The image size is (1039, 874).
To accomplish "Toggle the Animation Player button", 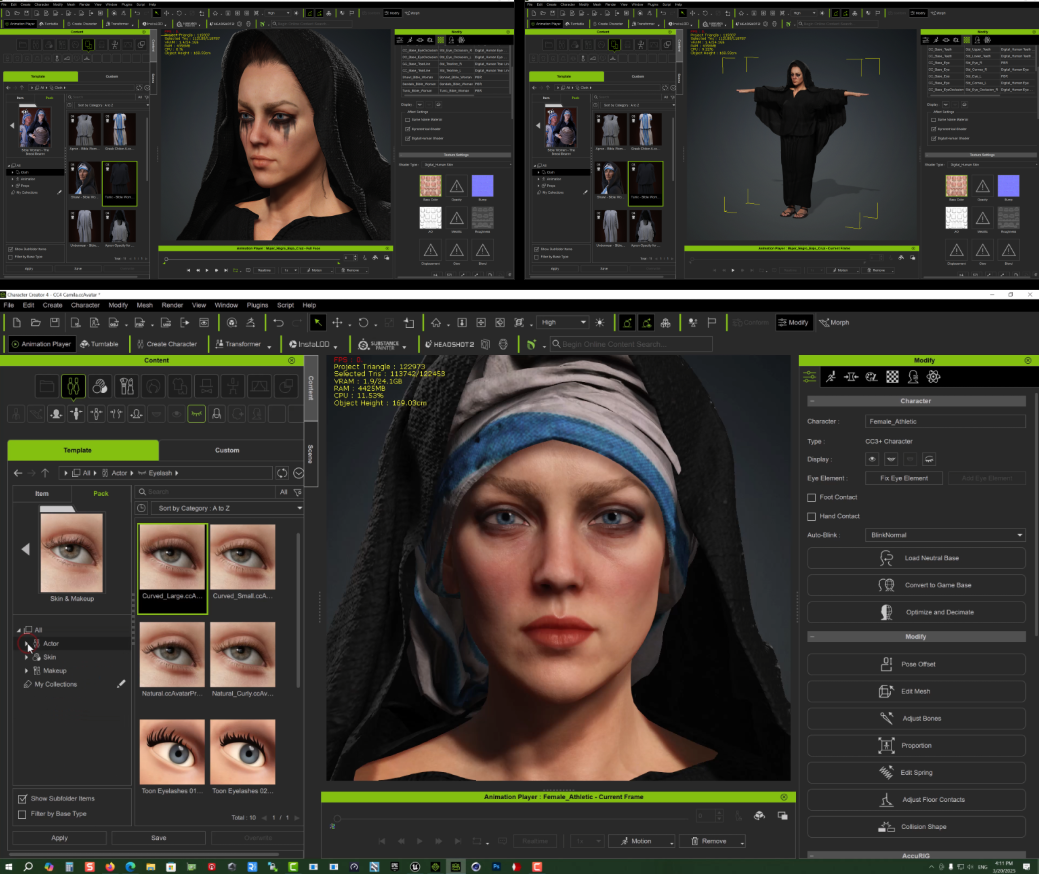I will click(x=41, y=344).
